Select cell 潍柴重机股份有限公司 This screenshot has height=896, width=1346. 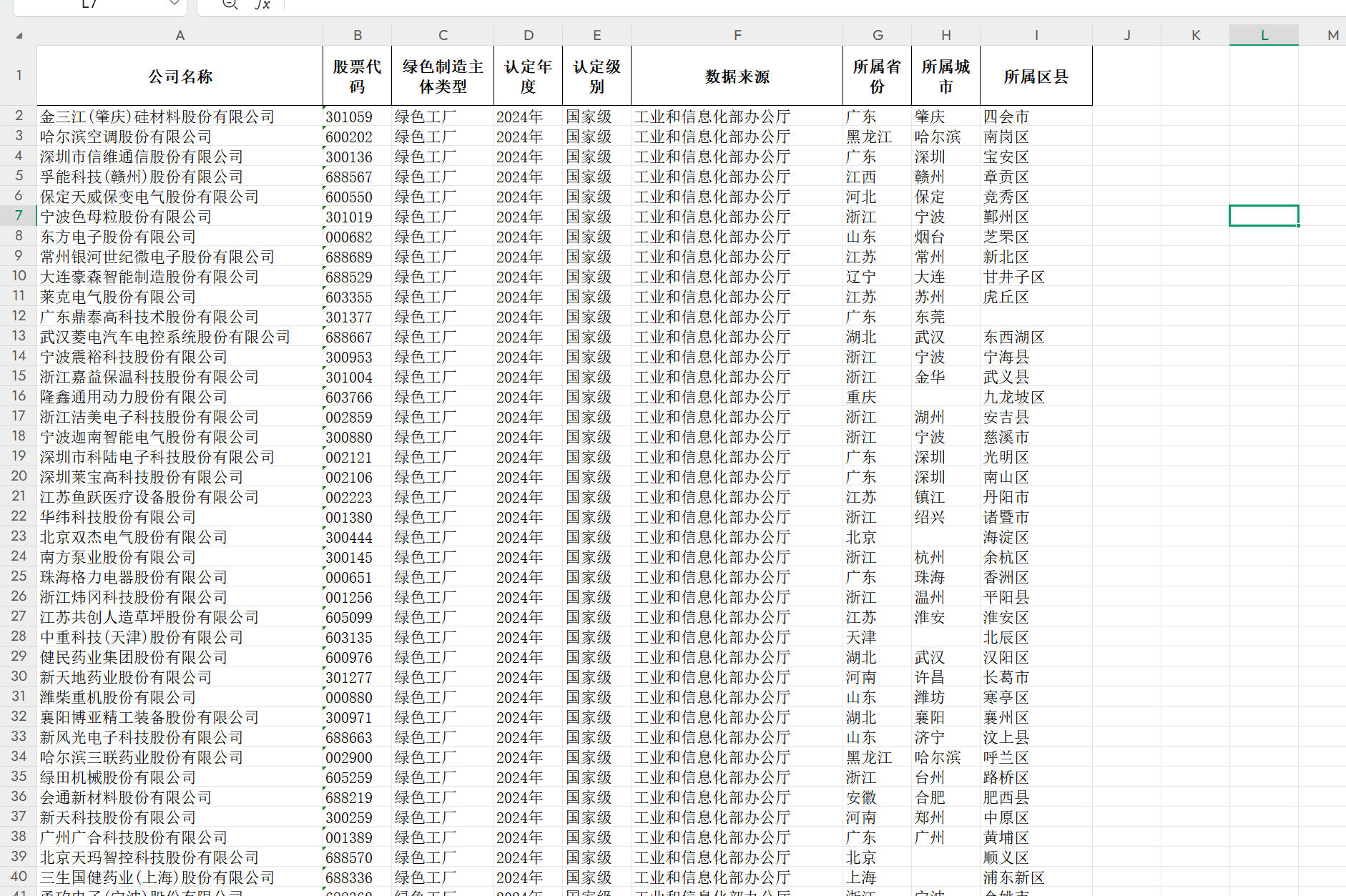pyautogui.click(x=180, y=697)
